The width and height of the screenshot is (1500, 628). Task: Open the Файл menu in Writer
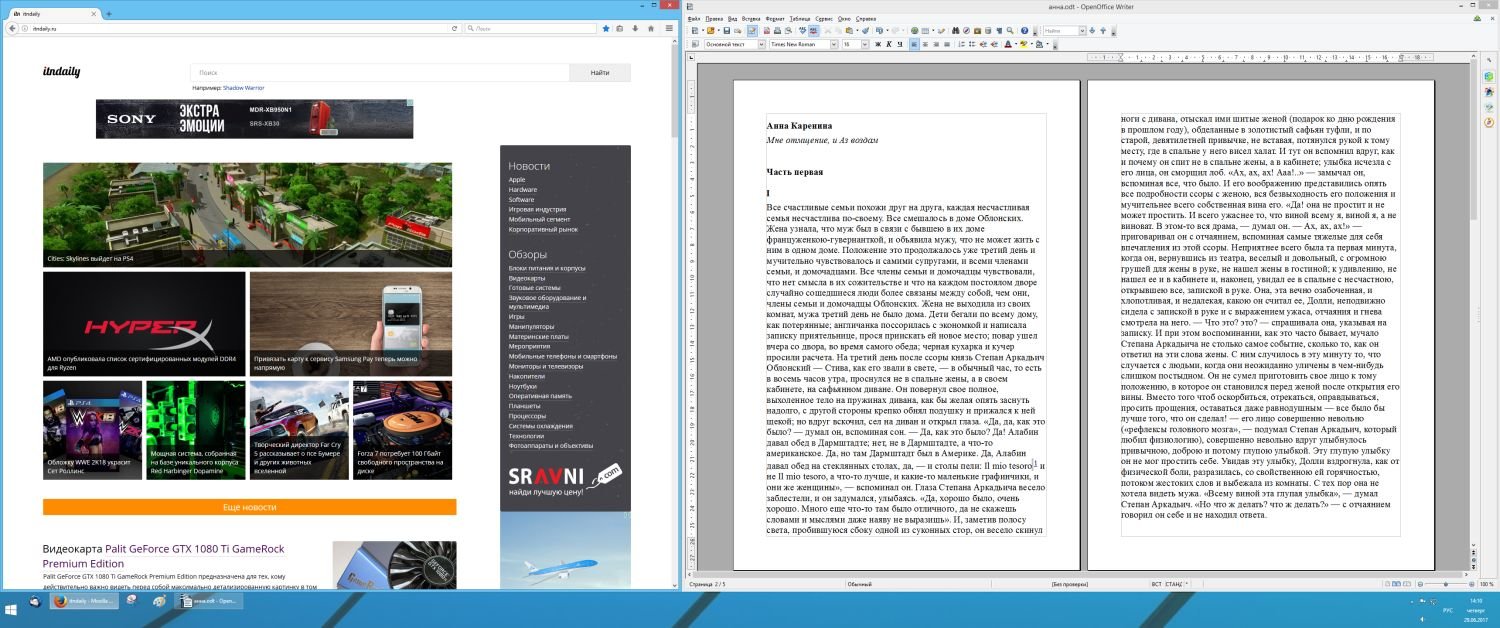click(695, 18)
